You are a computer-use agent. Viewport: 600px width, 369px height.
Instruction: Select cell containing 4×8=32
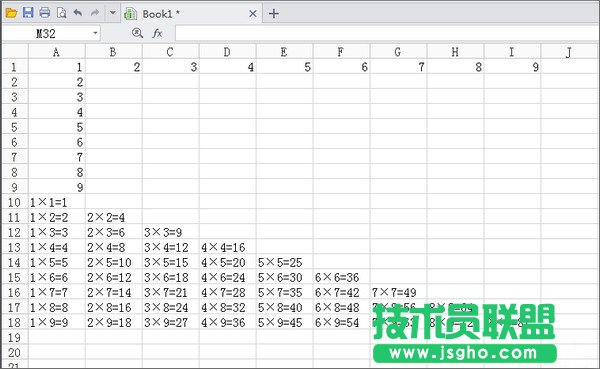click(x=228, y=307)
